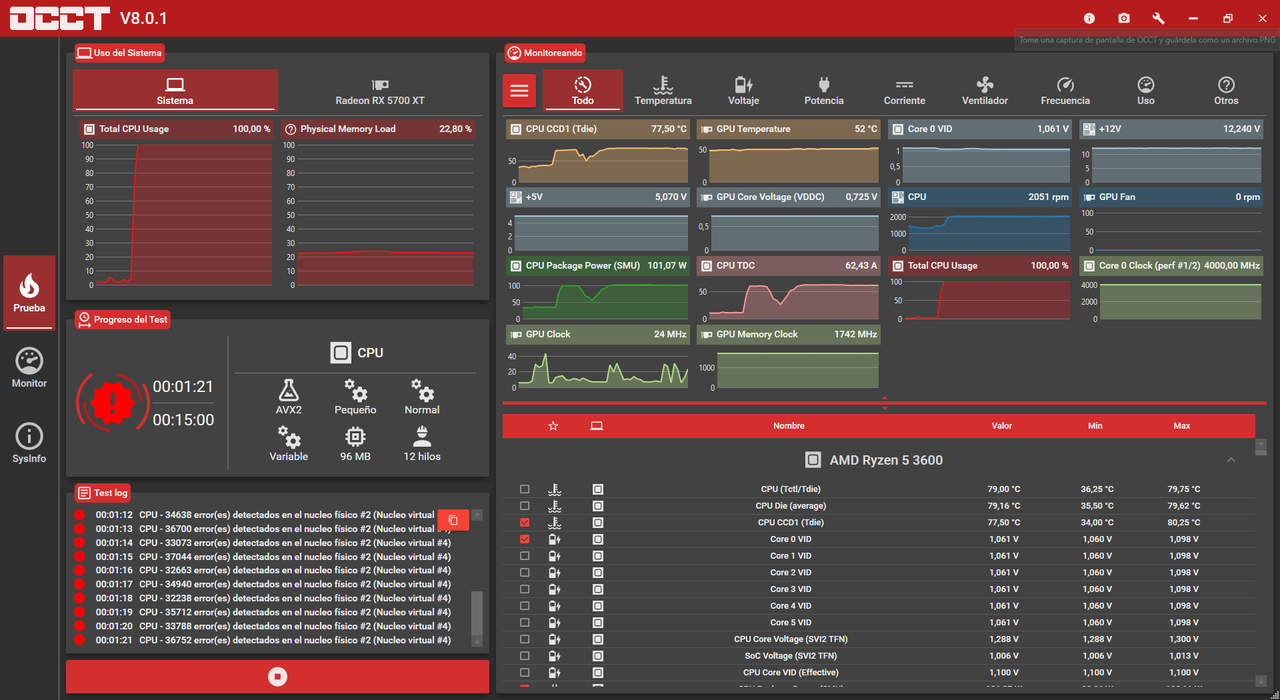Select the Ventilador monitoring tab
The image size is (1280, 700).
pyautogui.click(x=985, y=90)
